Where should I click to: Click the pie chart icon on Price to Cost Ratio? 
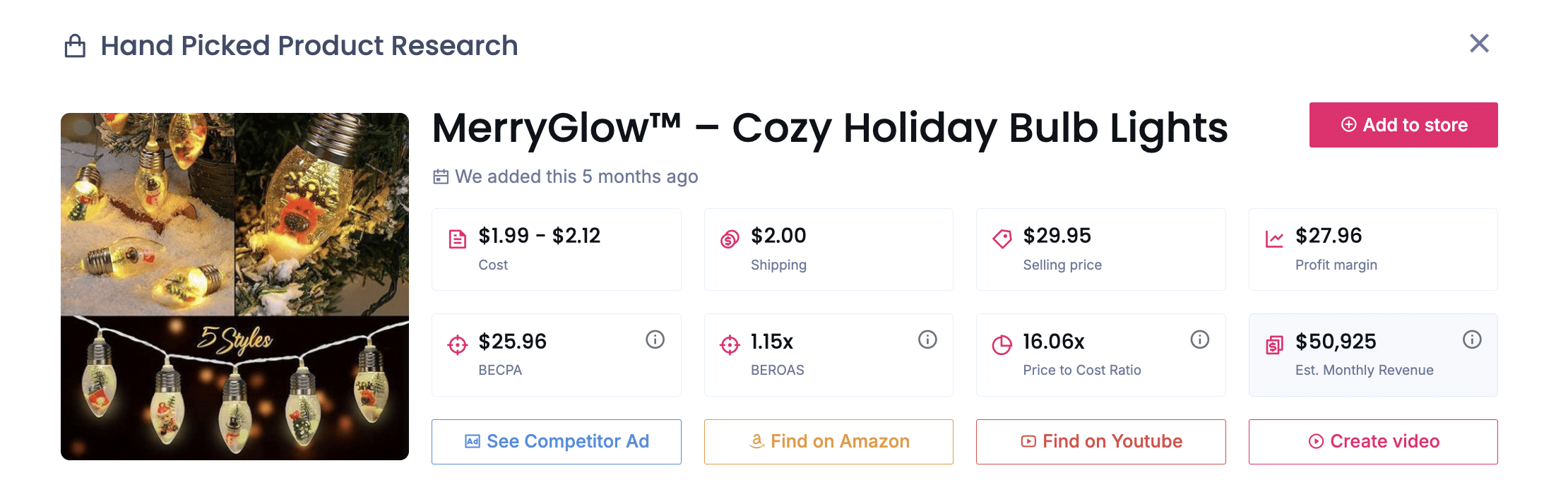(x=1001, y=344)
